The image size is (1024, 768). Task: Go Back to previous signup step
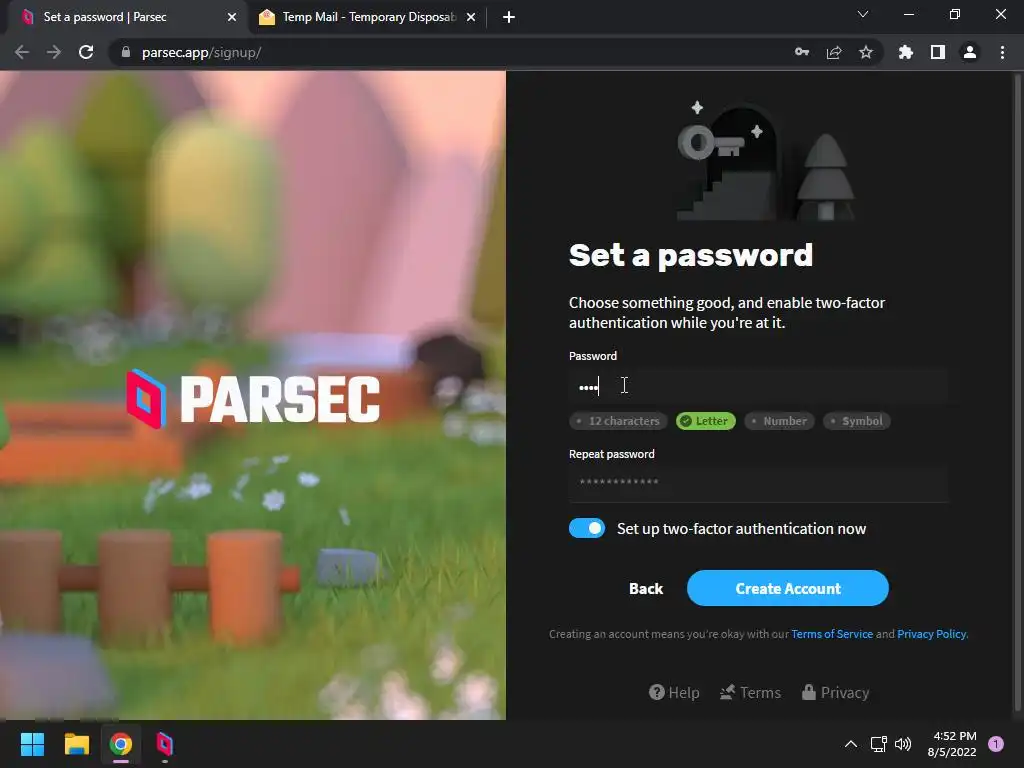click(x=646, y=588)
